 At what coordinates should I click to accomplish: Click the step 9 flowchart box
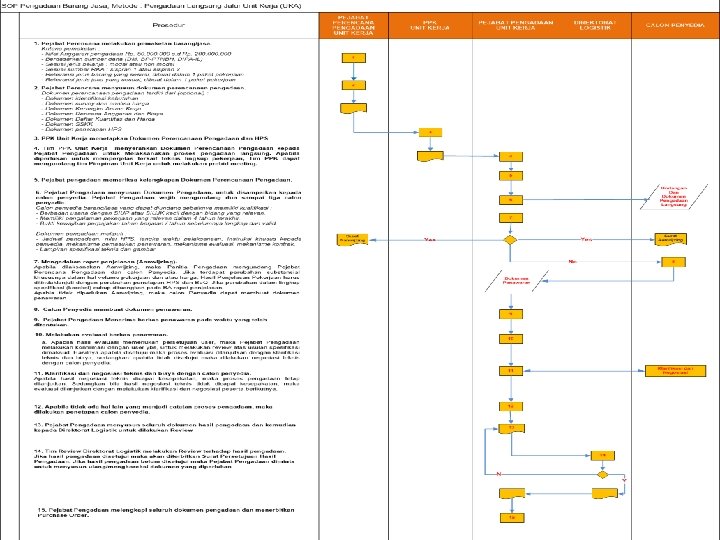tap(511, 314)
